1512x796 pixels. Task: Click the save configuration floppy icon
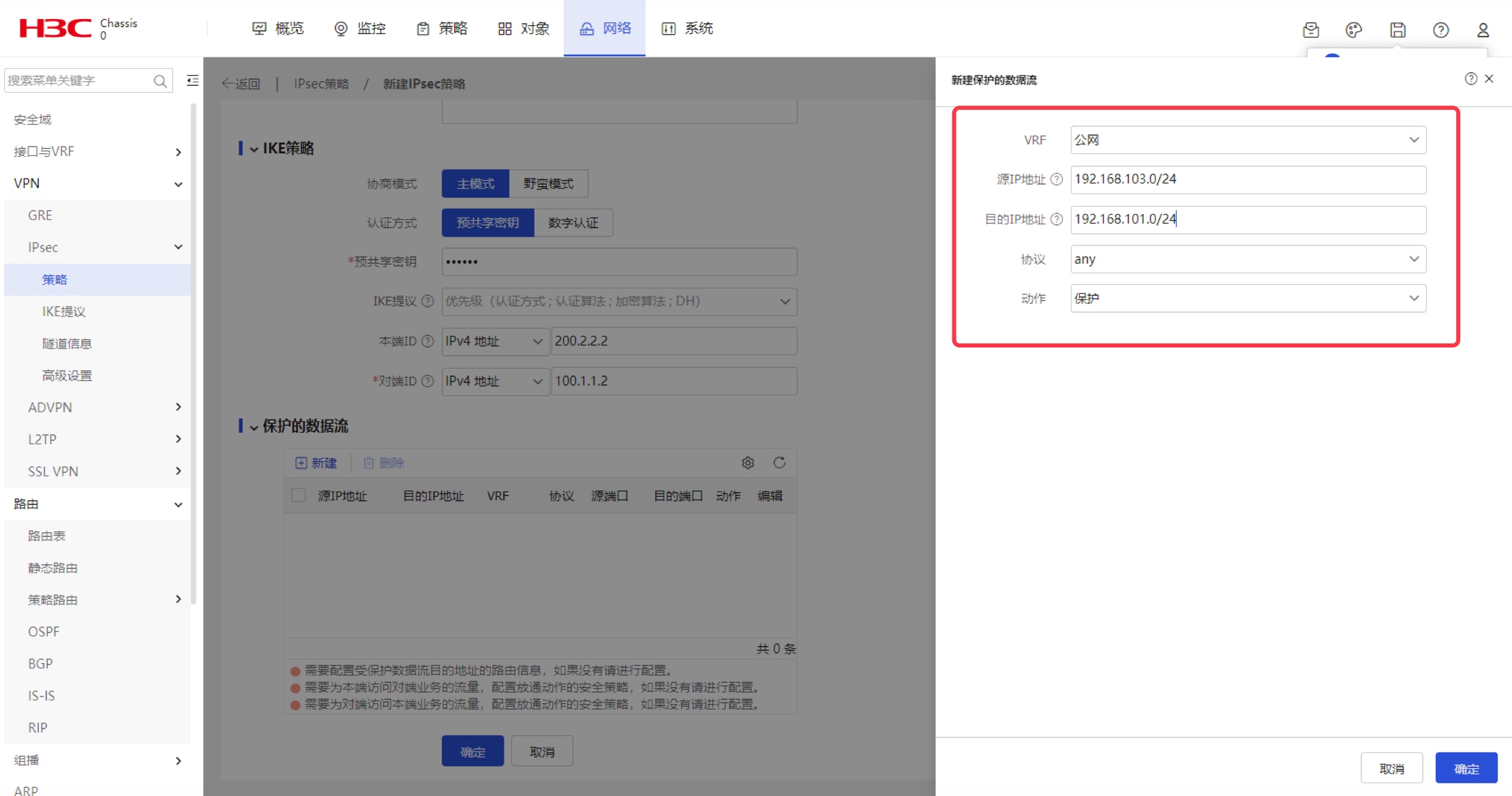1397,30
